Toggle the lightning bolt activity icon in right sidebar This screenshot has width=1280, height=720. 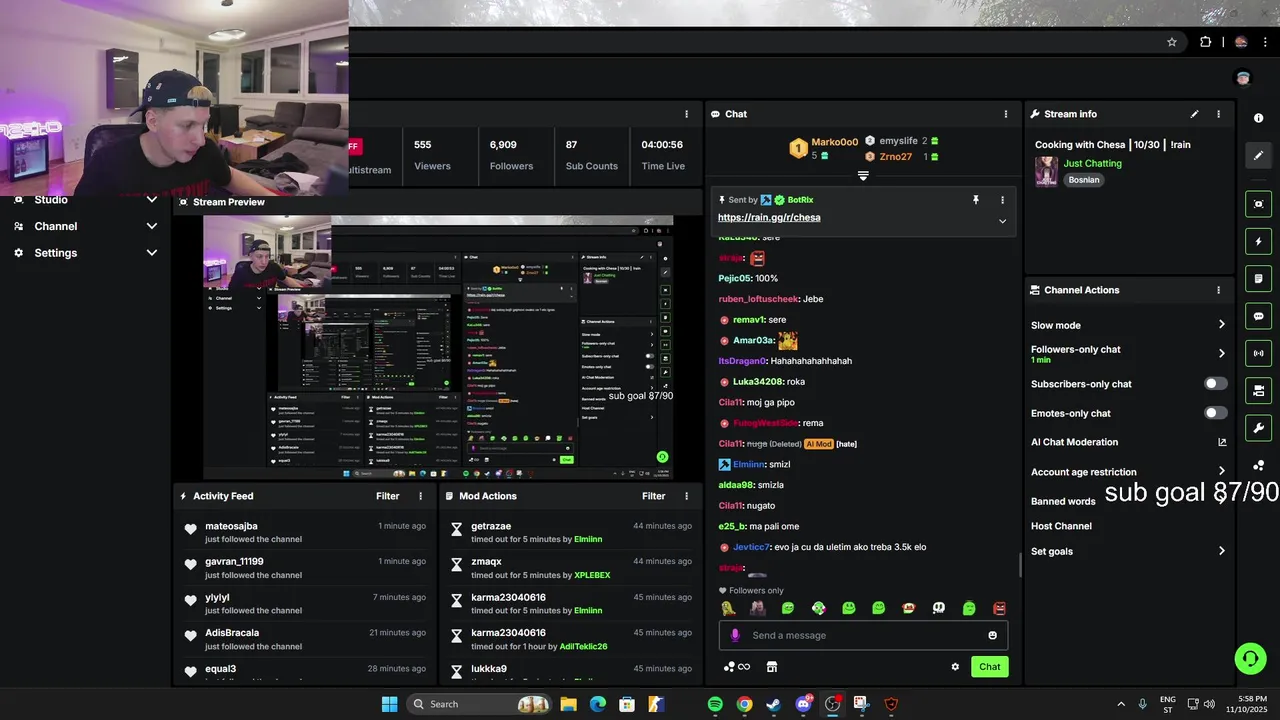[x=1258, y=241]
